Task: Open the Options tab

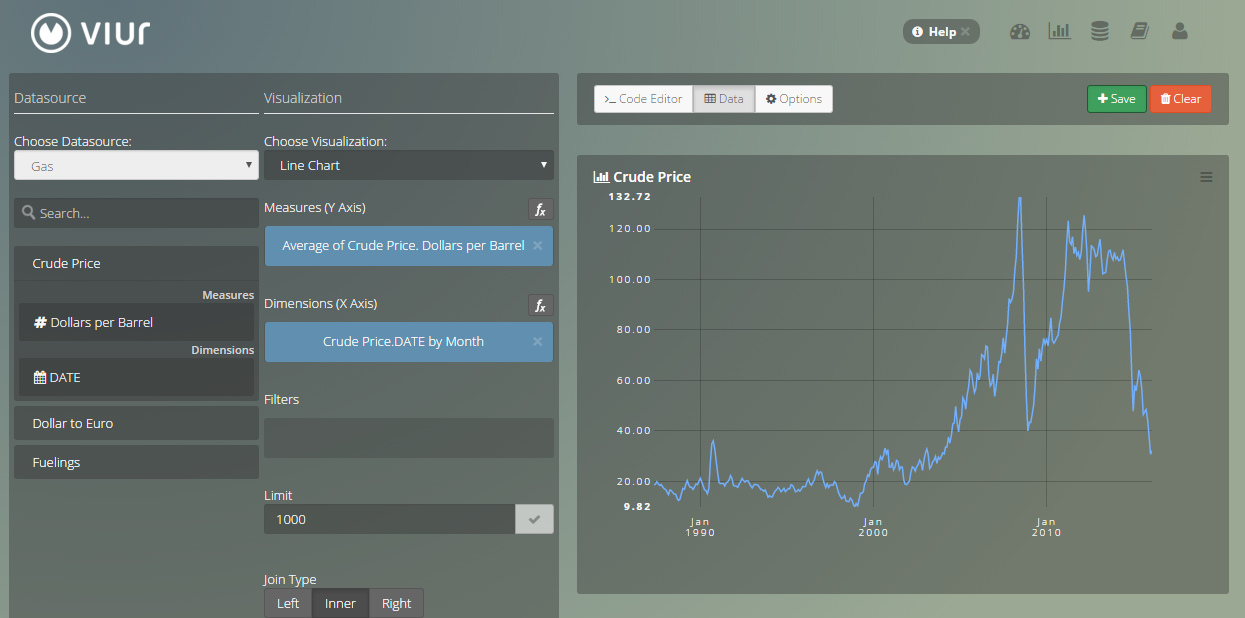Action: (x=793, y=98)
